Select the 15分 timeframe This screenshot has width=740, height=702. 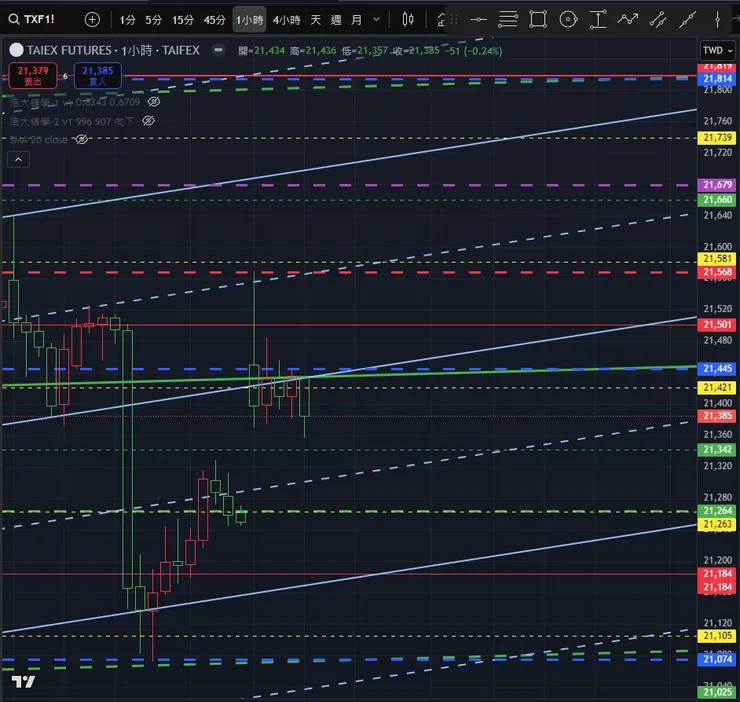click(183, 20)
